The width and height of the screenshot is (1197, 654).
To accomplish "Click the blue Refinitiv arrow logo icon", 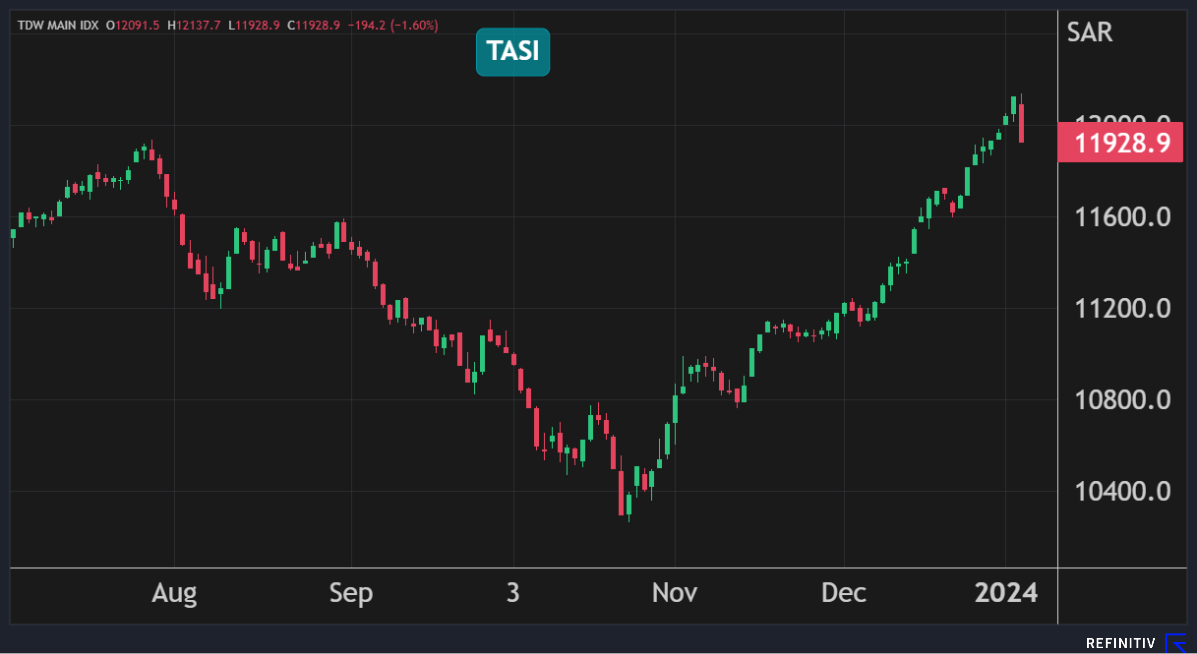I will [1176, 642].
